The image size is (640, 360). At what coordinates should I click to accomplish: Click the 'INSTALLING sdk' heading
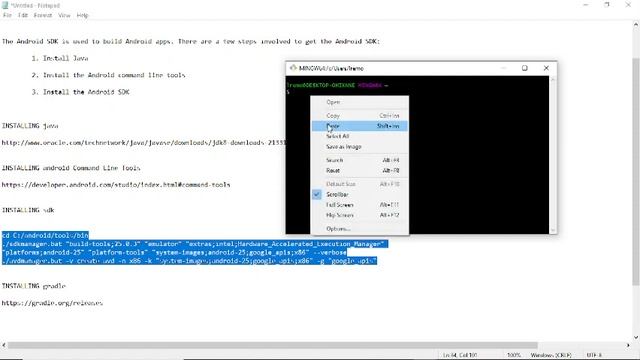click(x=28, y=210)
